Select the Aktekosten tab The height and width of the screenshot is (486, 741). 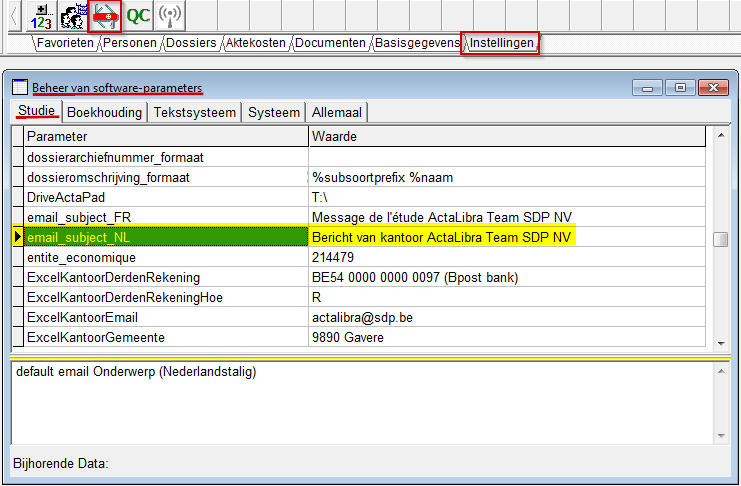pos(256,43)
